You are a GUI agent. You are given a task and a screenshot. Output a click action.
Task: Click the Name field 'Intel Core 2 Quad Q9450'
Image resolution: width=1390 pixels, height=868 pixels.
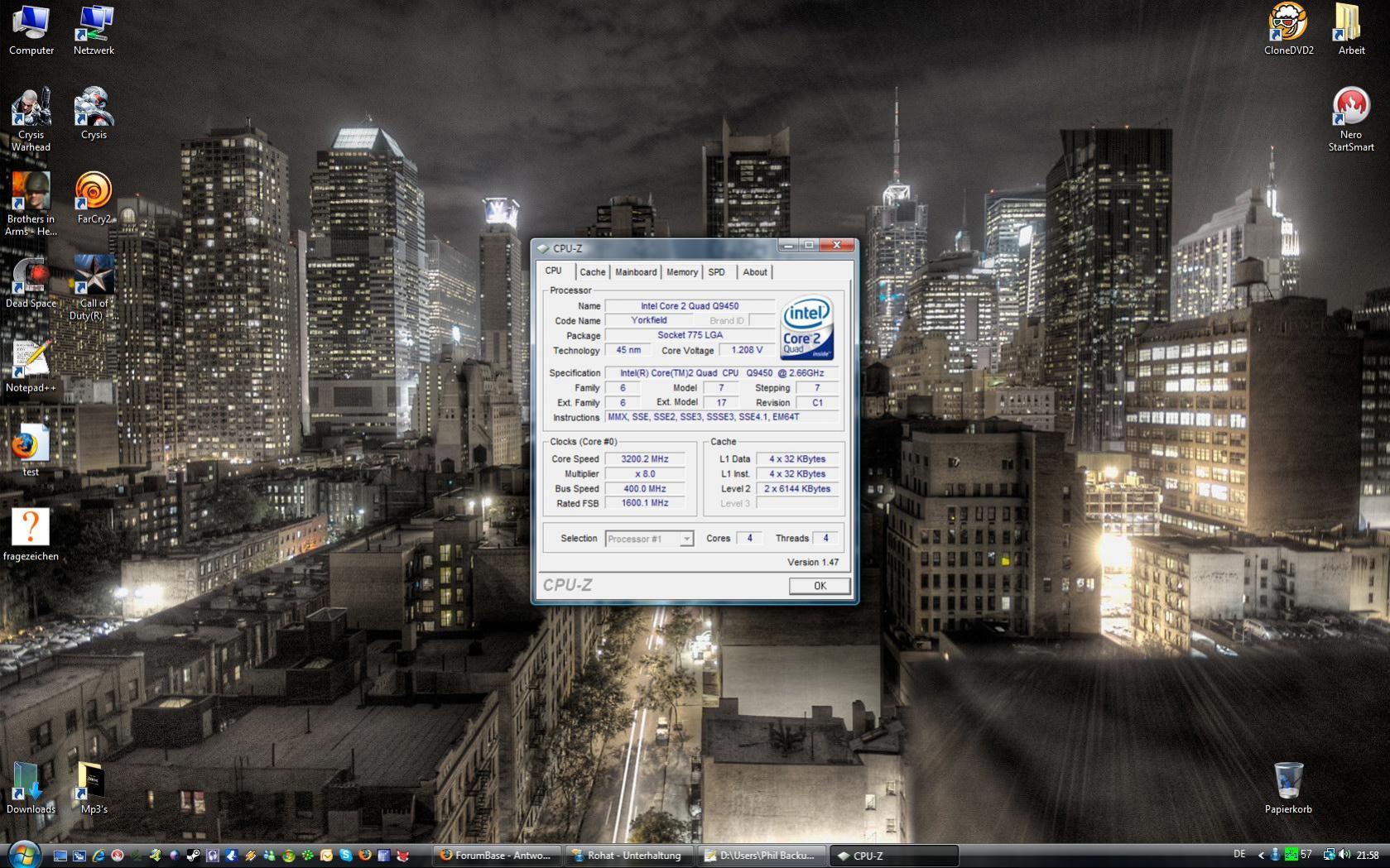690,306
